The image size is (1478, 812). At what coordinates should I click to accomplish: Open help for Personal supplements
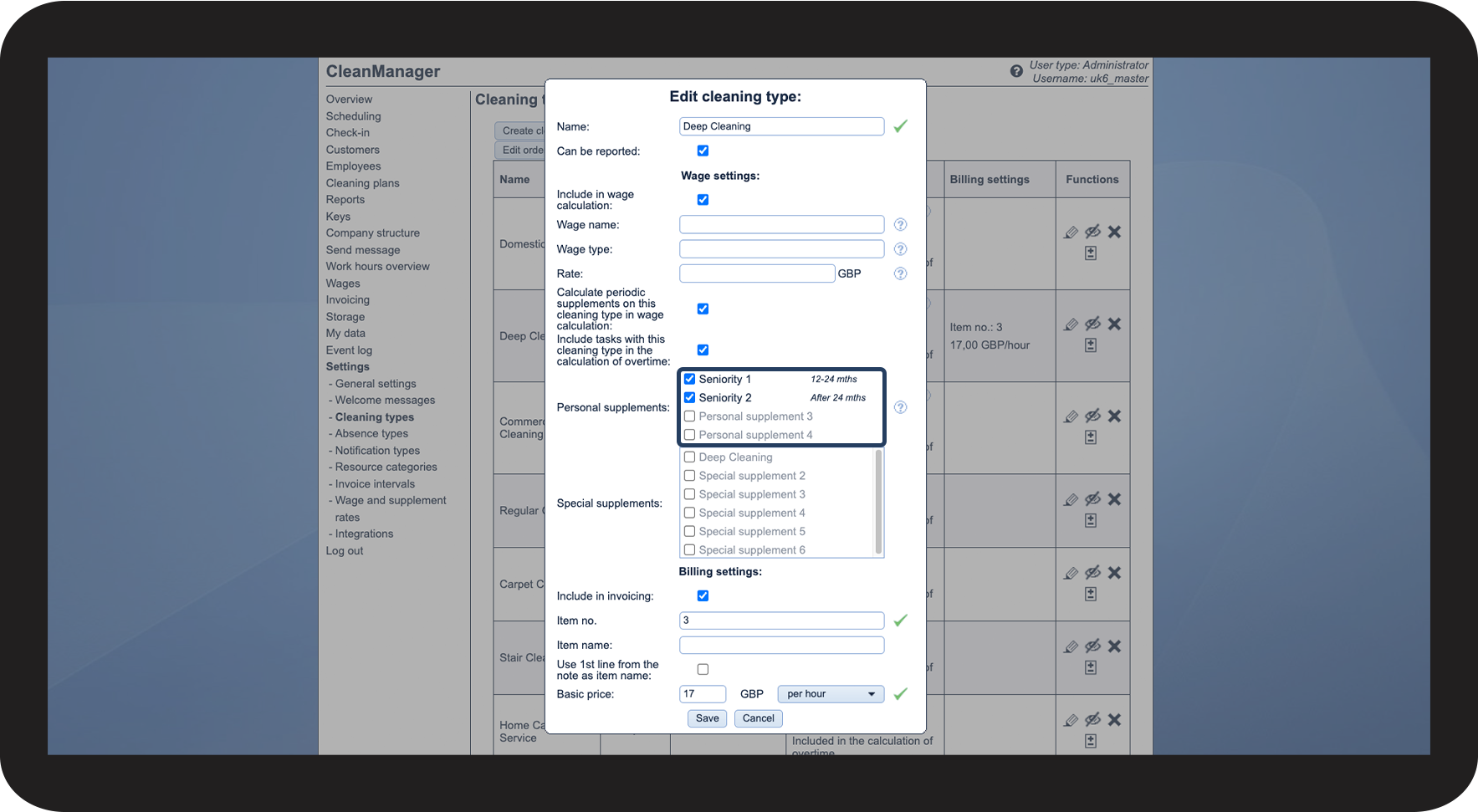click(x=900, y=407)
